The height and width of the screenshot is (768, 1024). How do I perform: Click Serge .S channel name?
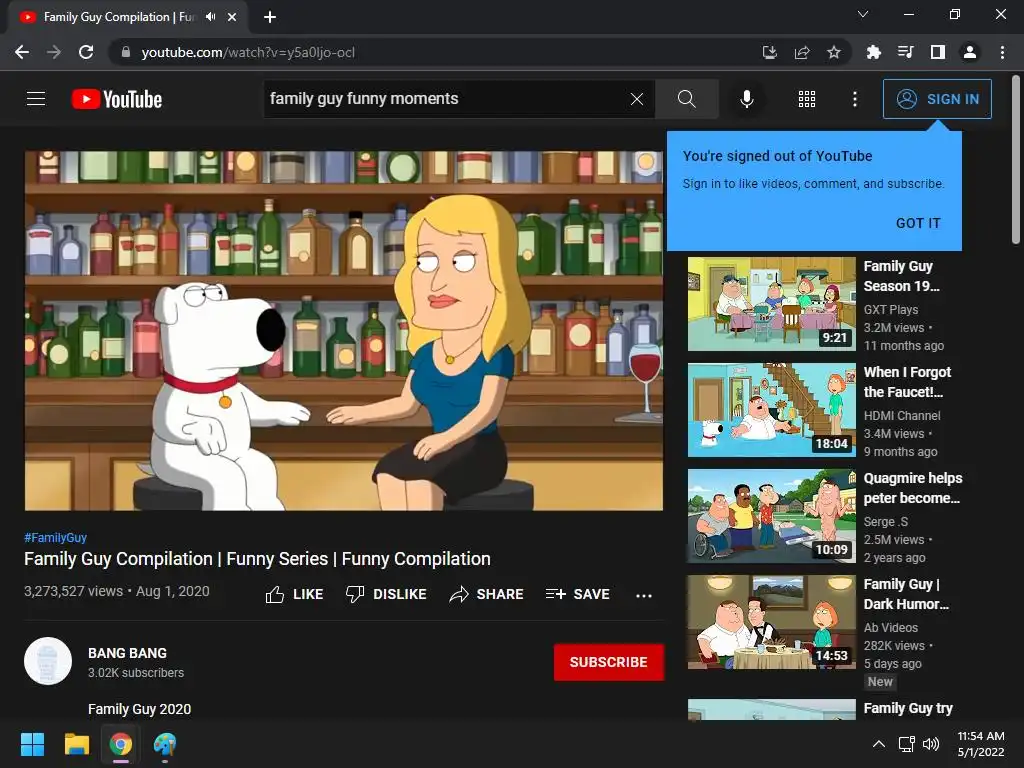(886, 522)
